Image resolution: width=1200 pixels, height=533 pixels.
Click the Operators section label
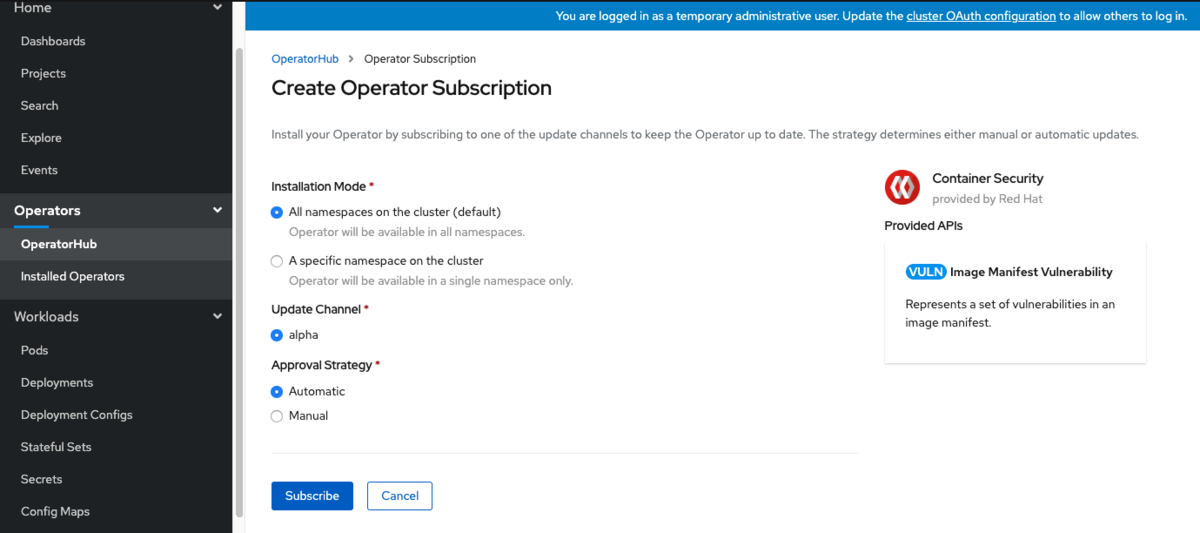47,211
